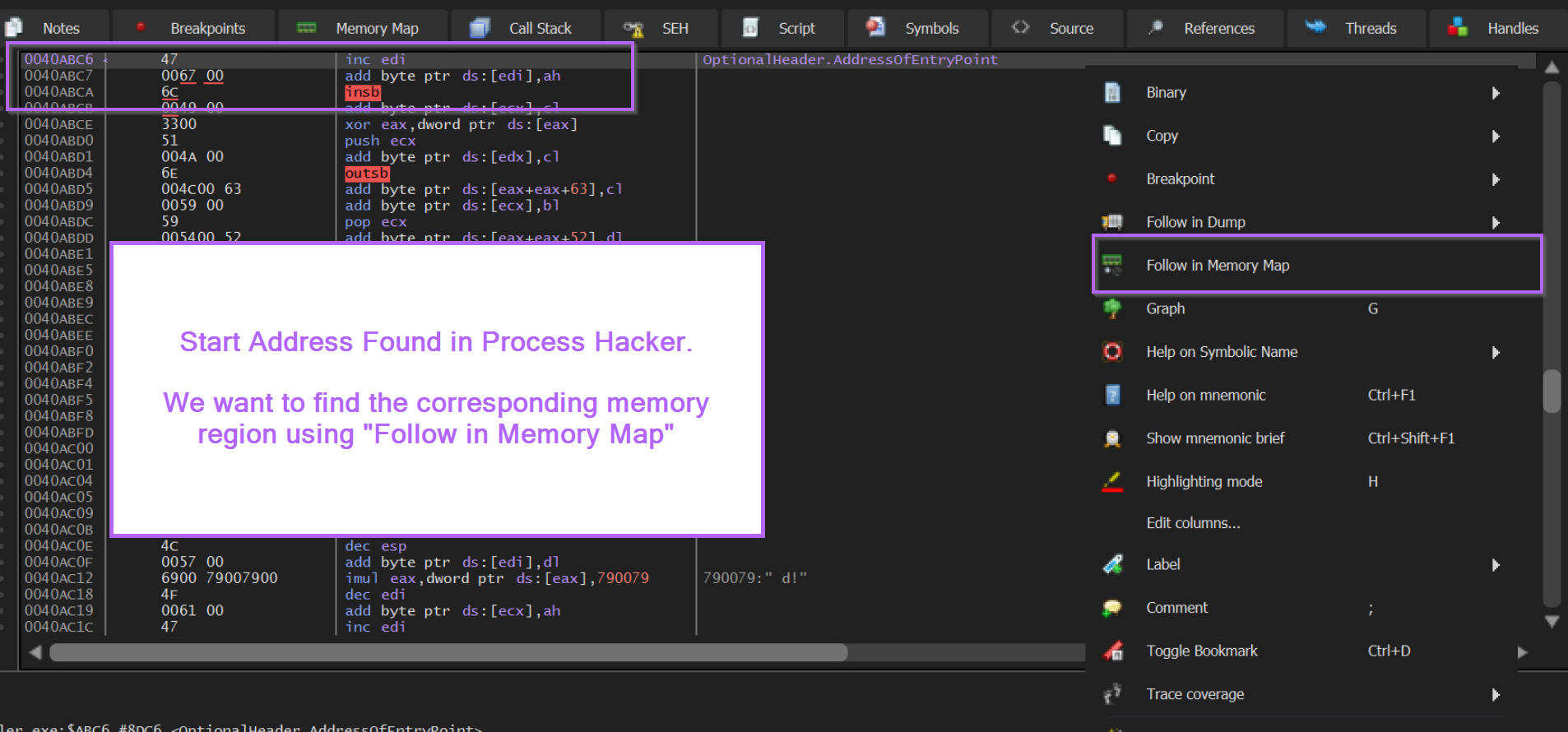Expand the Breakpoint submenu arrow
The image size is (1568, 732).
(x=1496, y=179)
